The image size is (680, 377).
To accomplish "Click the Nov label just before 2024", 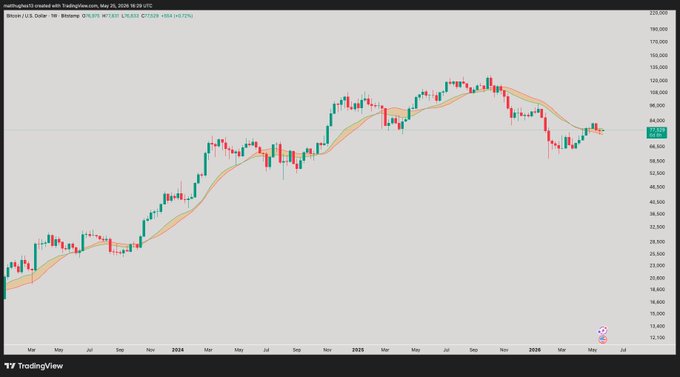I will pyautogui.click(x=150, y=350).
